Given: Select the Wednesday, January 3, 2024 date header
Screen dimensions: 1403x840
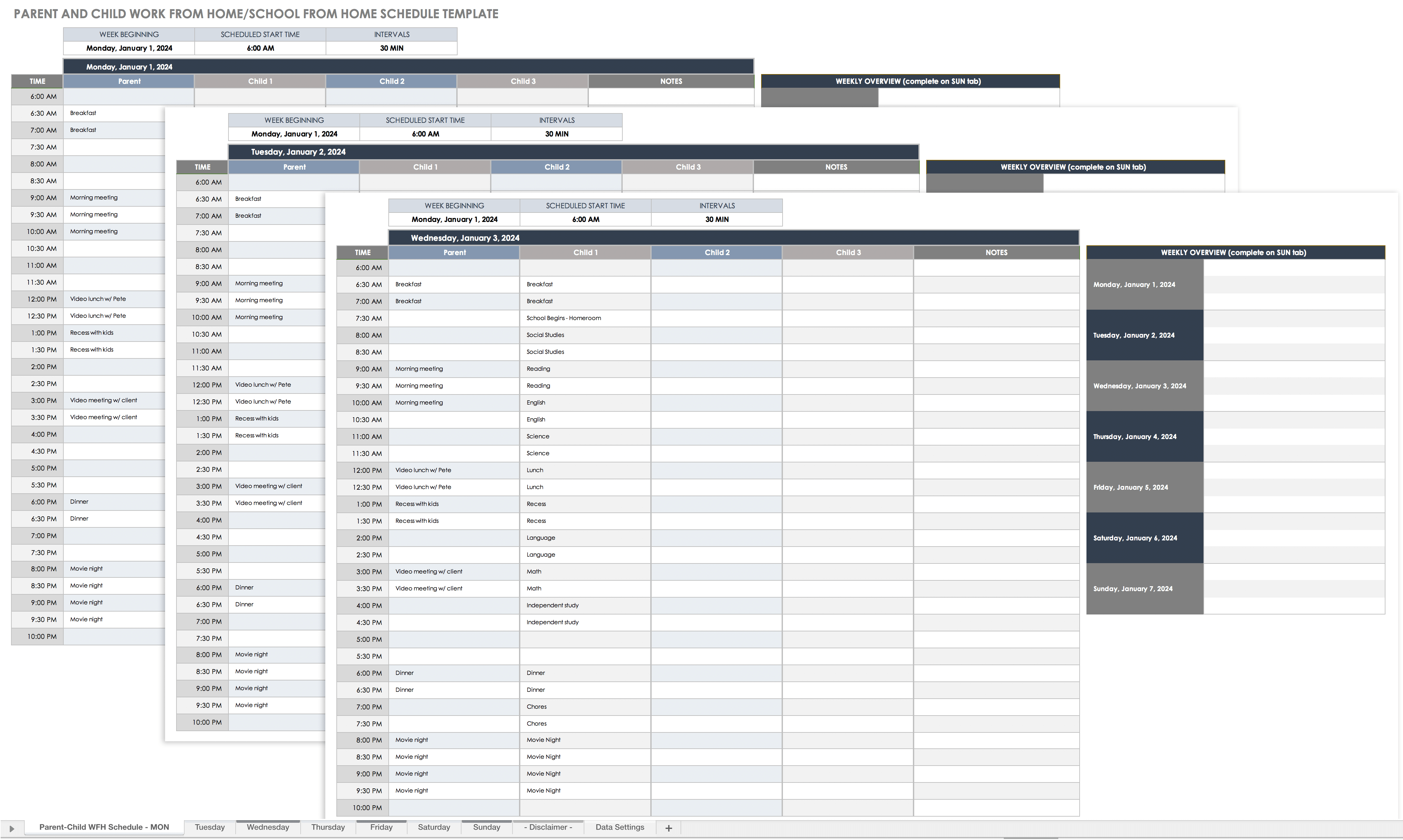Looking at the screenshot, I should [465, 238].
